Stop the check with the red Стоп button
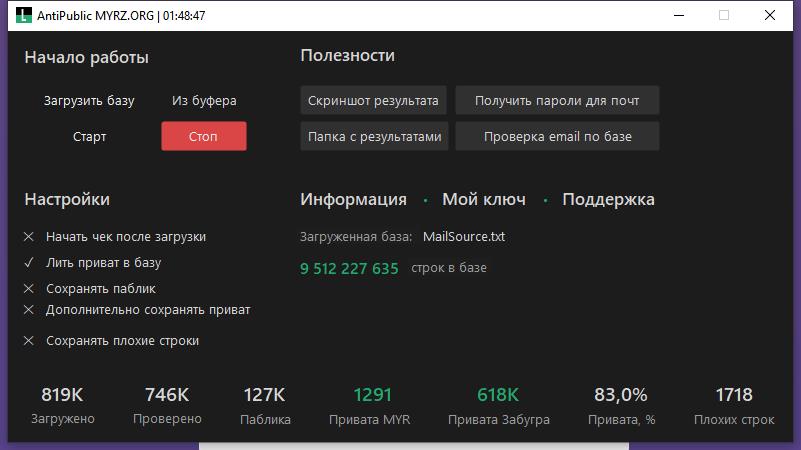801x450 pixels. click(x=204, y=136)
